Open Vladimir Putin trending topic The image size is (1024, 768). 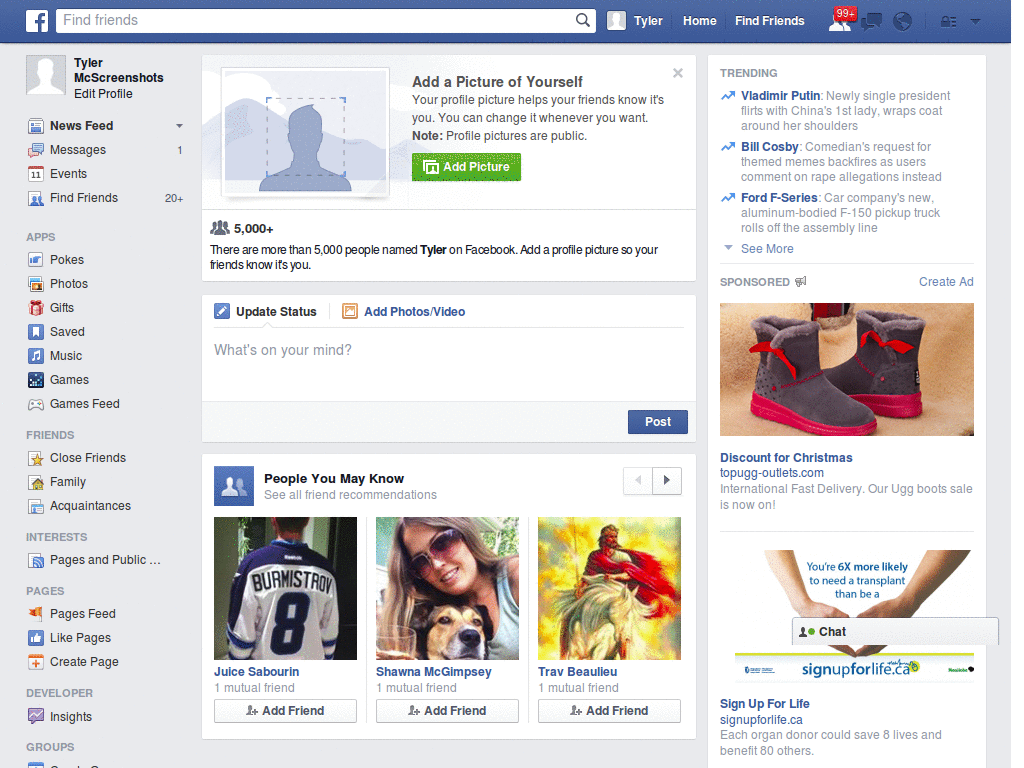780,96
